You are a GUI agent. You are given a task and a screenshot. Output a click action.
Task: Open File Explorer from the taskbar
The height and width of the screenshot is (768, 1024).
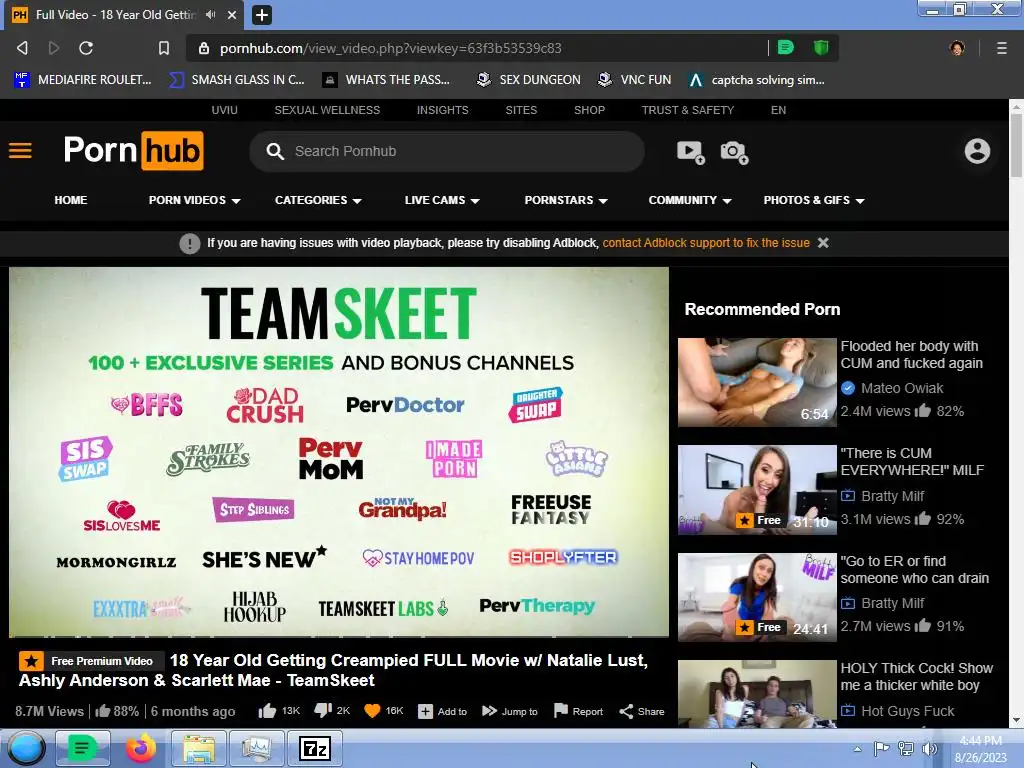pyautogui.click(x=199, y=748)
